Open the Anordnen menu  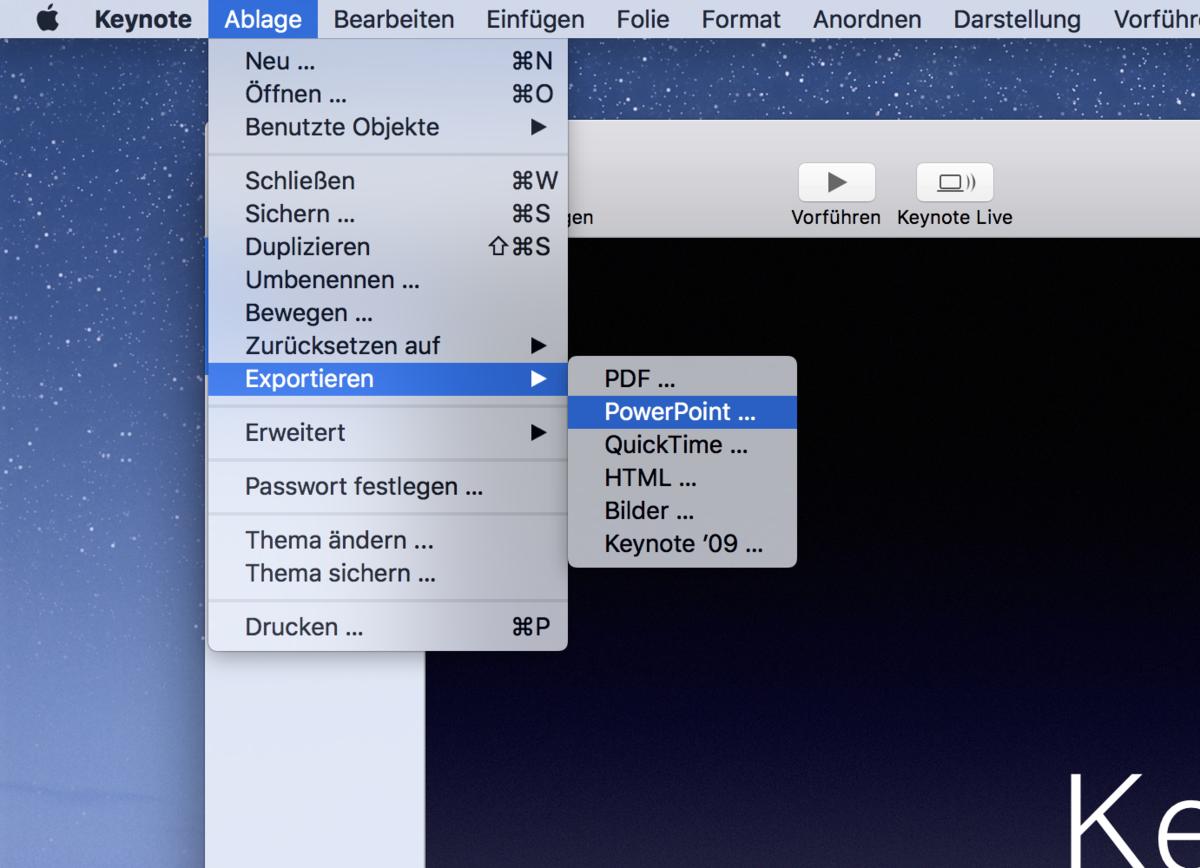pos(867,19)
